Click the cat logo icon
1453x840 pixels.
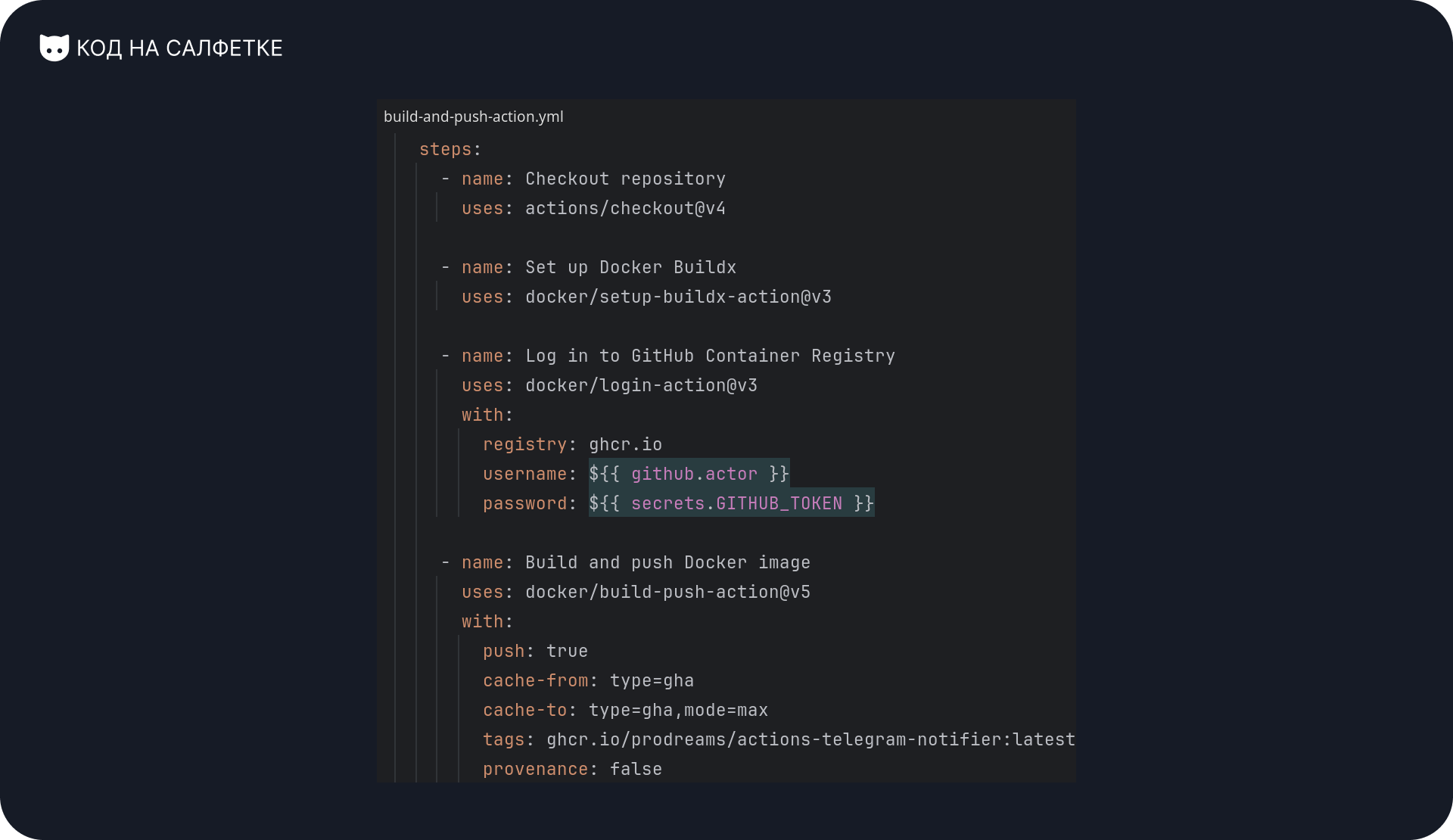(x=54, y=48)
